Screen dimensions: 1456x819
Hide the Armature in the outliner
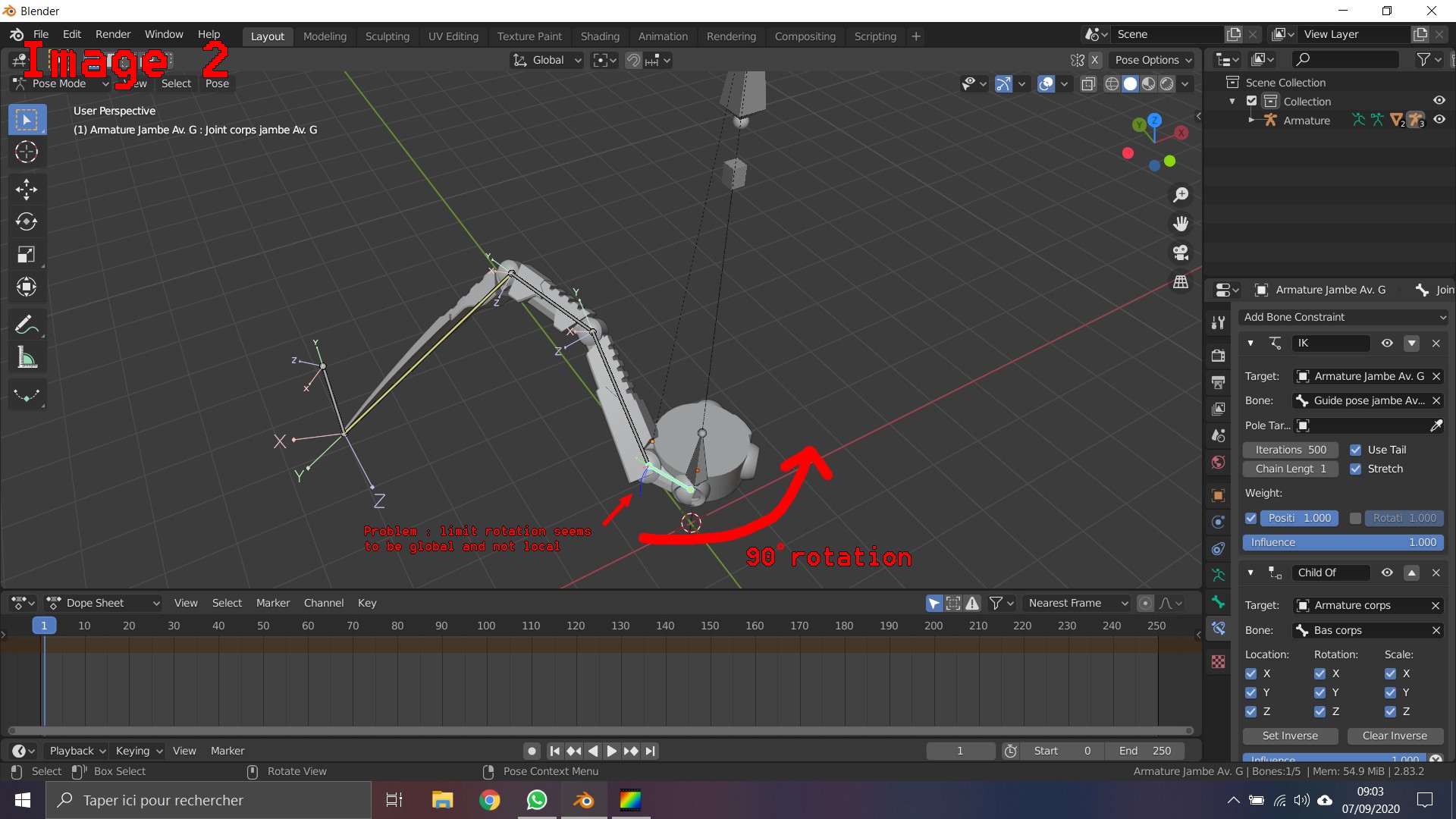(x=1439, y=120)
